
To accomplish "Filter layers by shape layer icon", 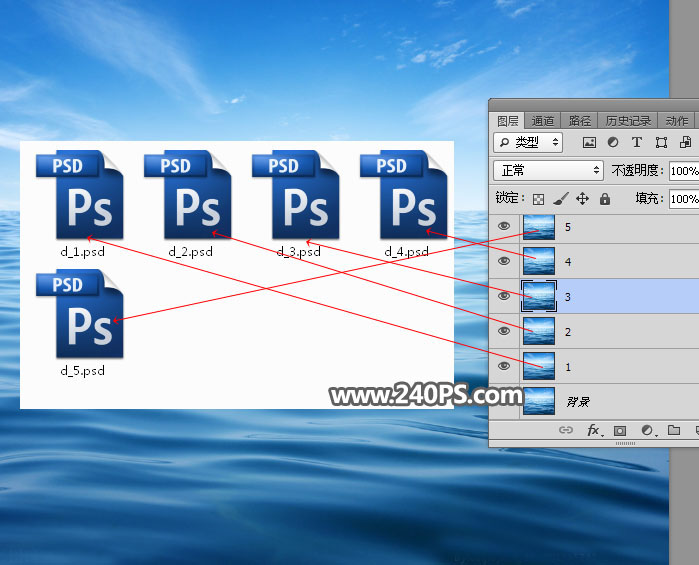I will pos(661,143).
